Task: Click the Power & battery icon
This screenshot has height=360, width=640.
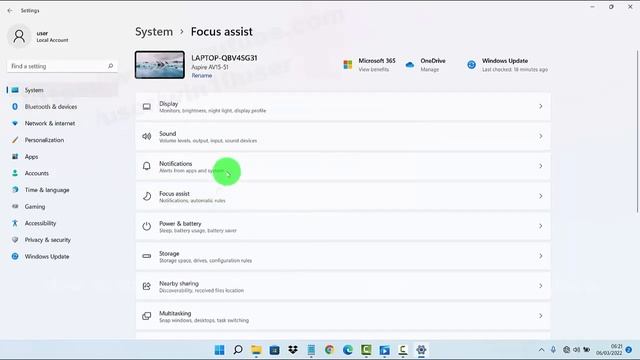Action: [147, 226]
